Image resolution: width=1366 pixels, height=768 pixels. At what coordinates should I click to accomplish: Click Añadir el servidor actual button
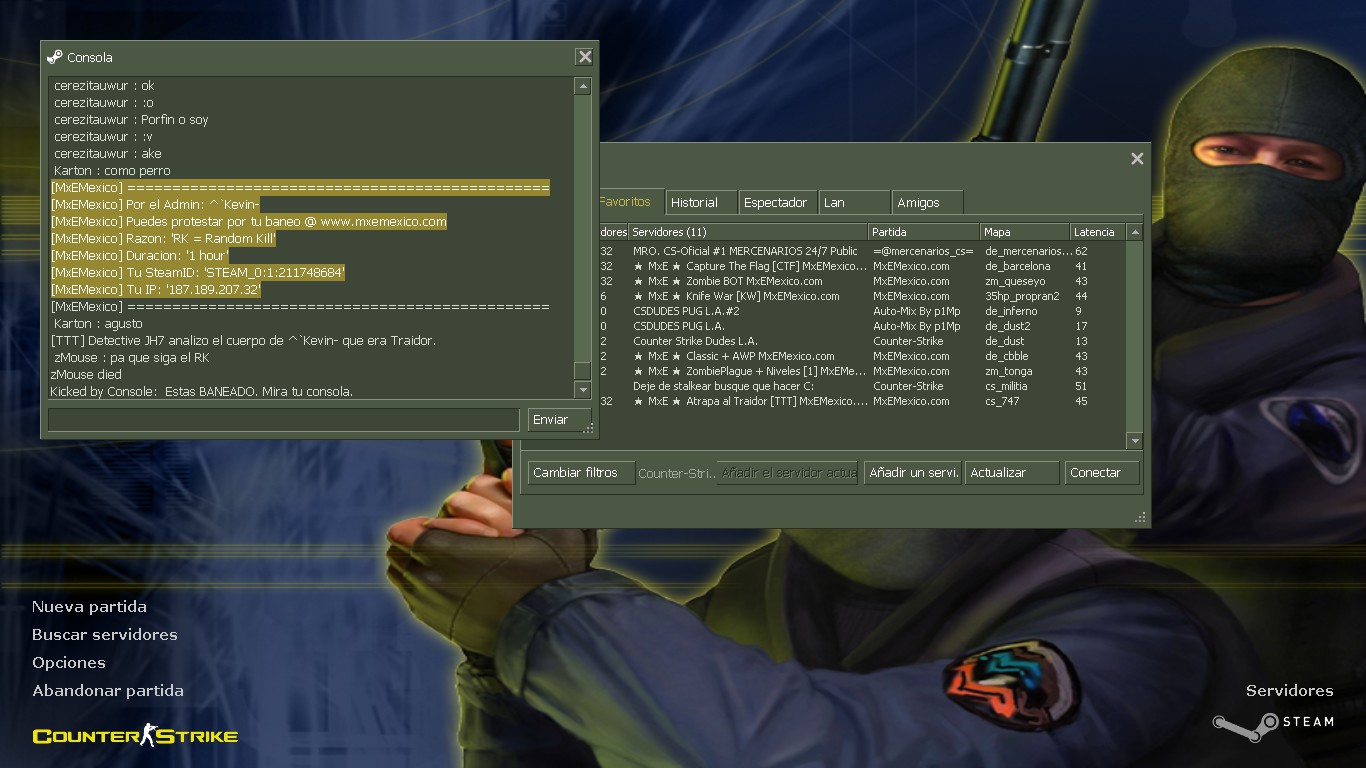tap(789, 472)
